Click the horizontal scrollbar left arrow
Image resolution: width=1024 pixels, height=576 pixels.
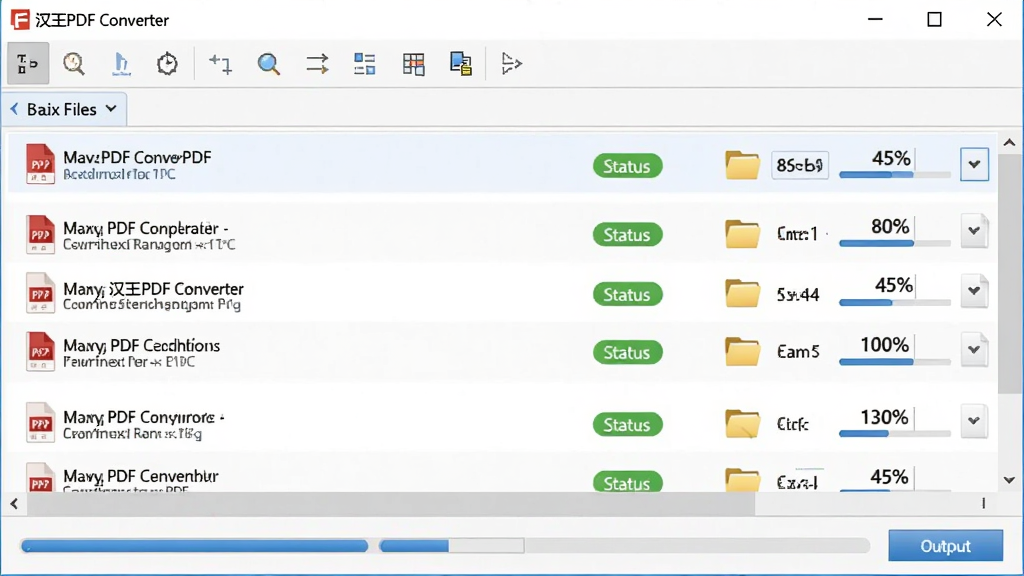(x=14, y=504)
